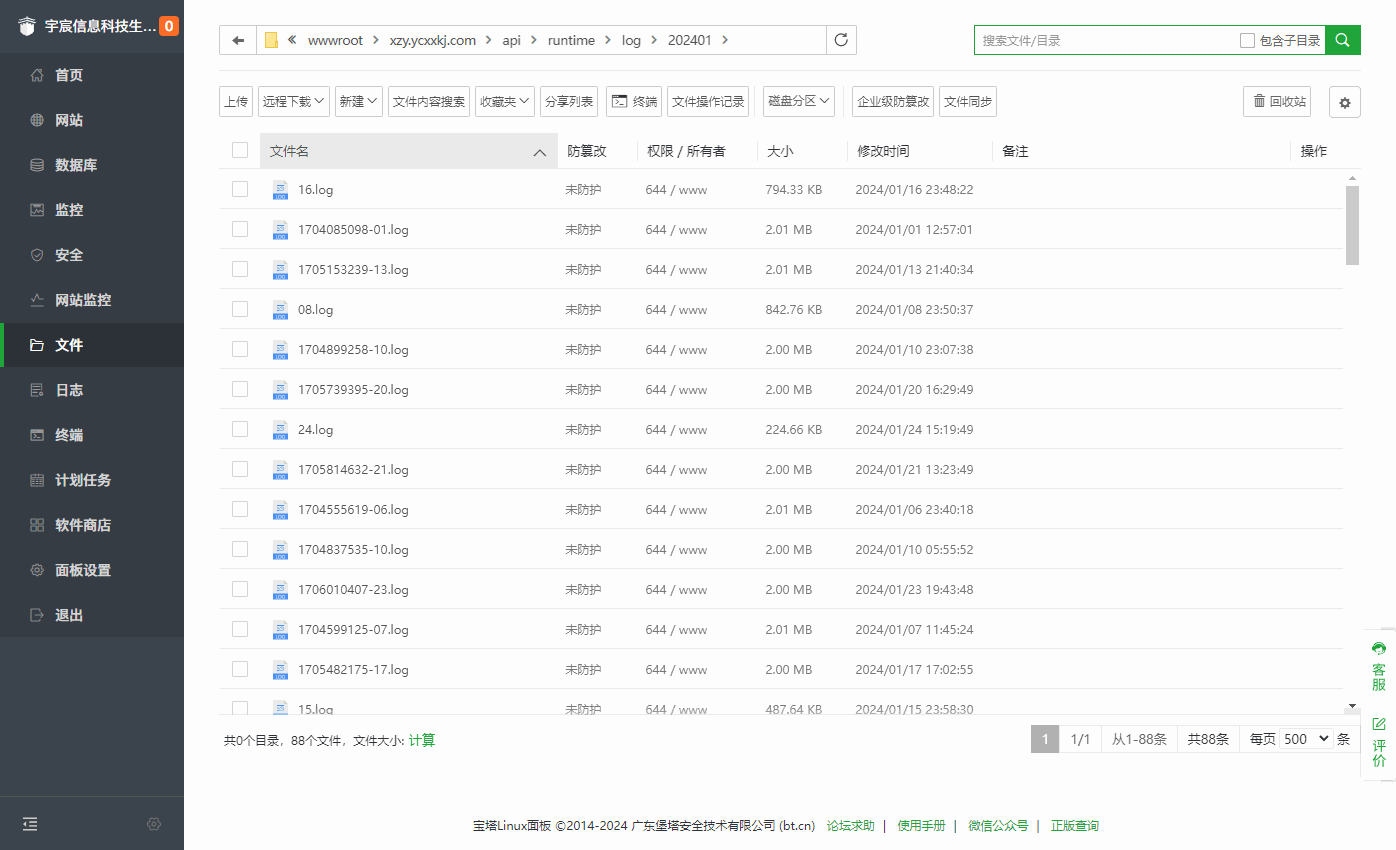Expand the 远程下载 dropdown
Screen dimensions: 1396x850
click(x=294, y=101)
